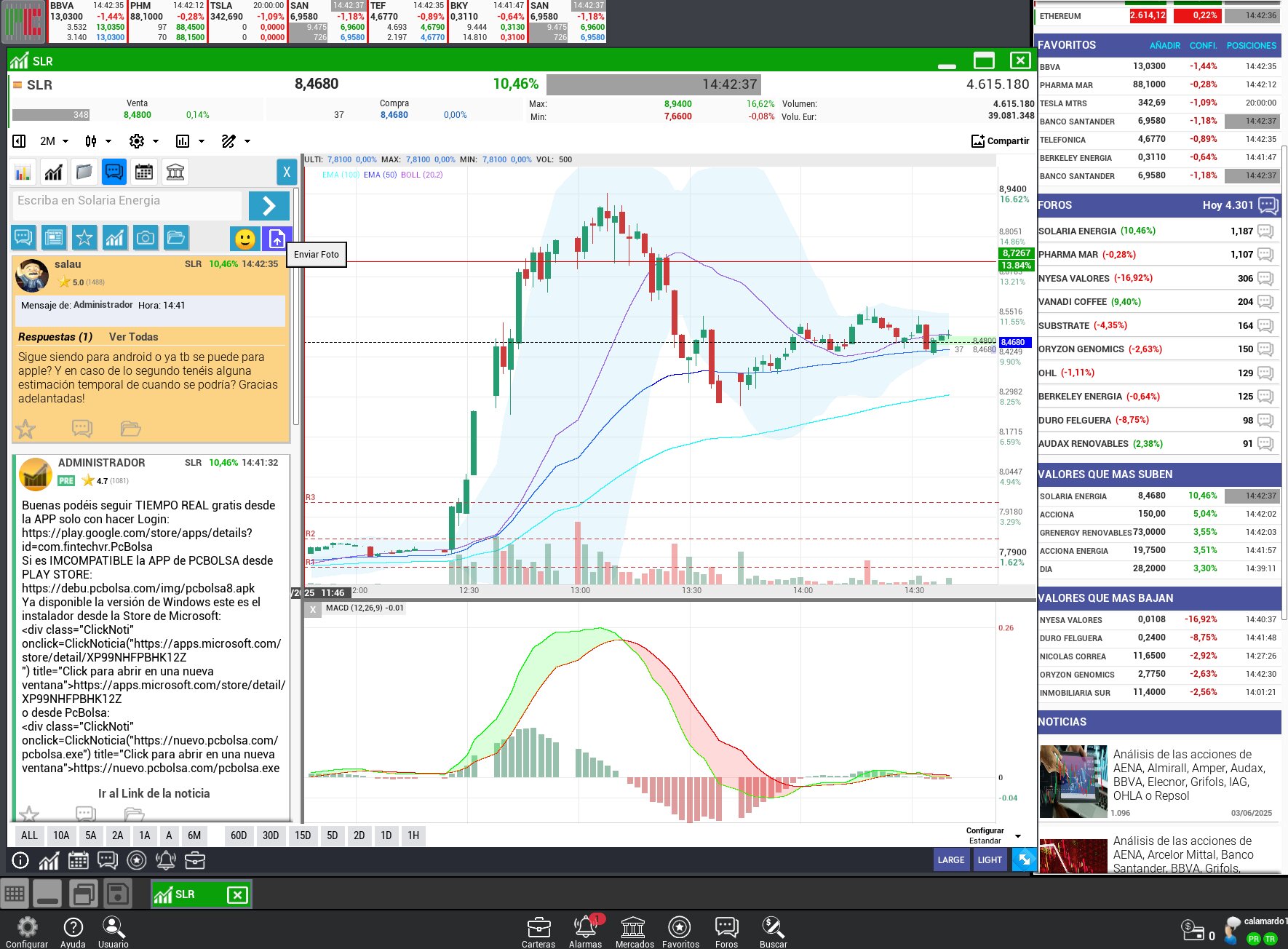Open Buscar search in the bottom menu
The image size is (1288, 949).
(x=773, y=932)
